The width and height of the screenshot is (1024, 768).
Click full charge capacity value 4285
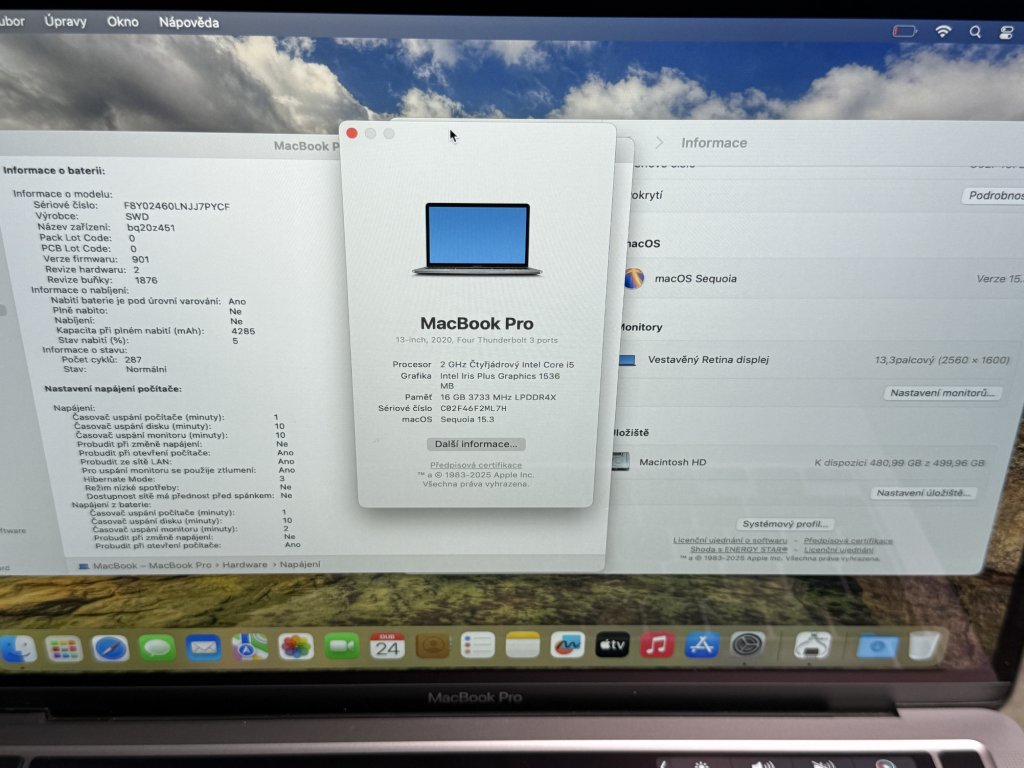243,331
